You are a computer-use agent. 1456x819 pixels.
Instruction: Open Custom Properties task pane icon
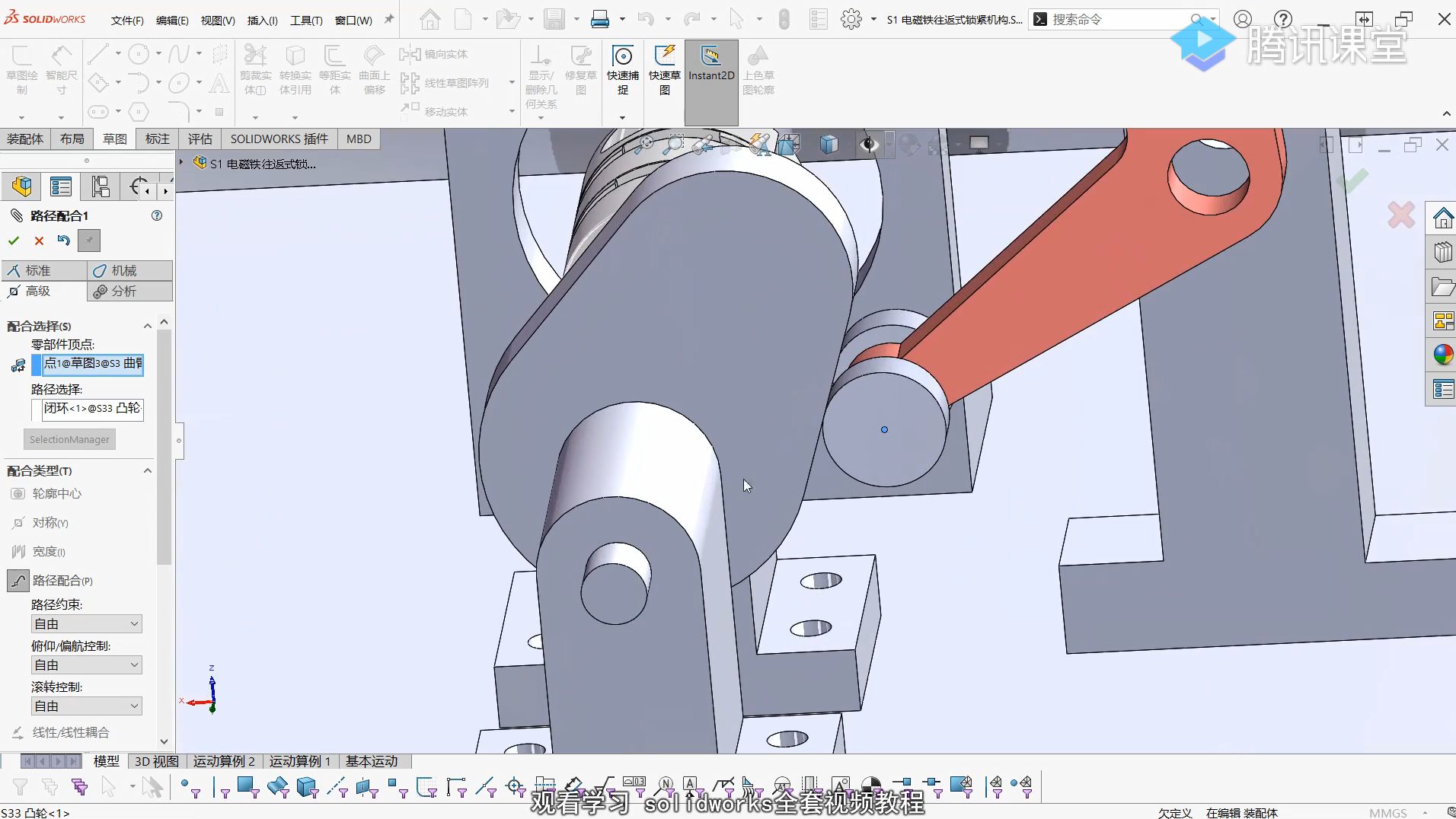(1442, 390)
